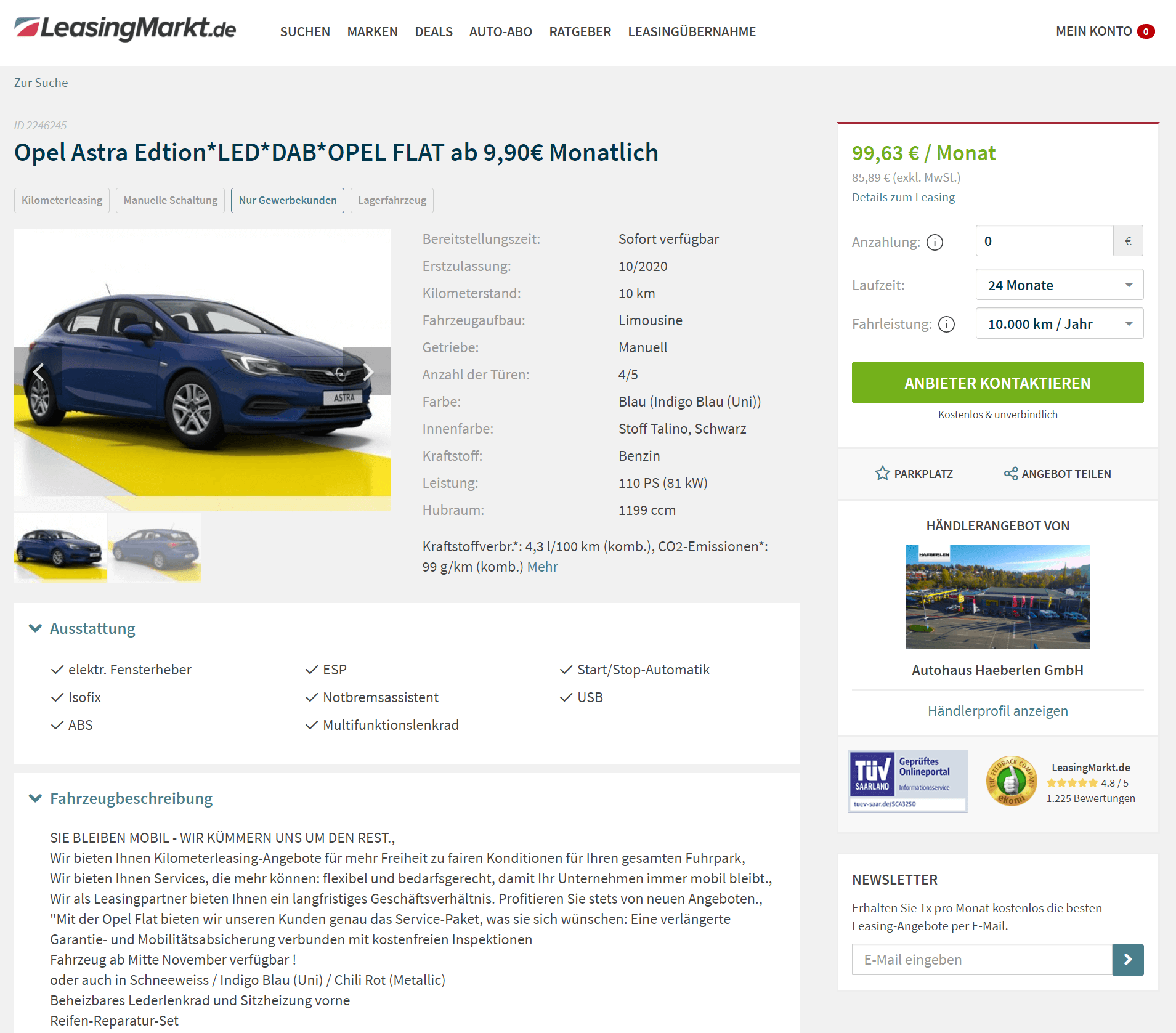Viewport: 1176px width, 1033px height.
Task: Open Fahrleistung info icon tooltip
Action: tap(946, 324)
